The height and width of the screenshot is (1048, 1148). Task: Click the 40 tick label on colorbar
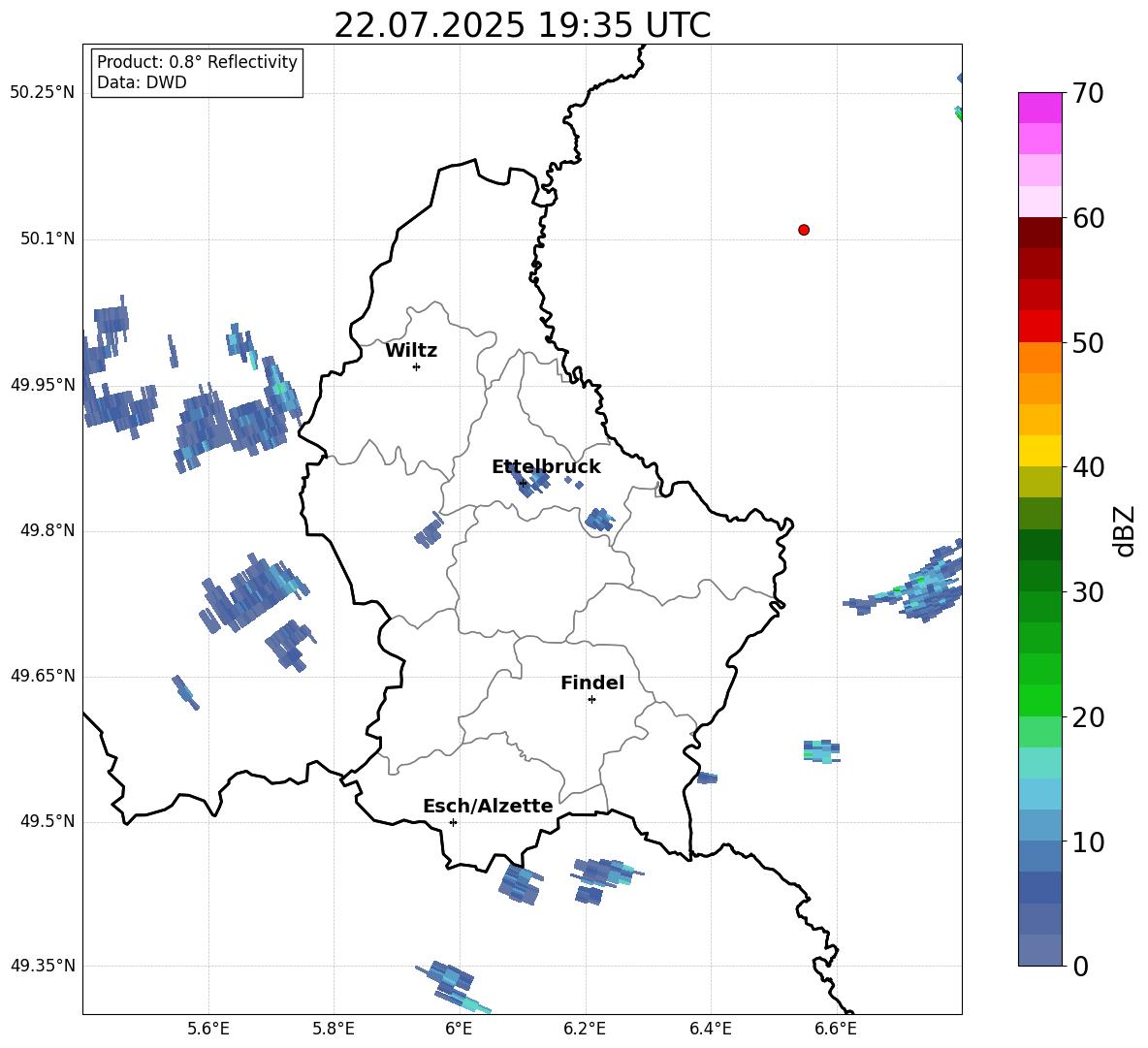pyautogui.click(x=1088, y=467)
